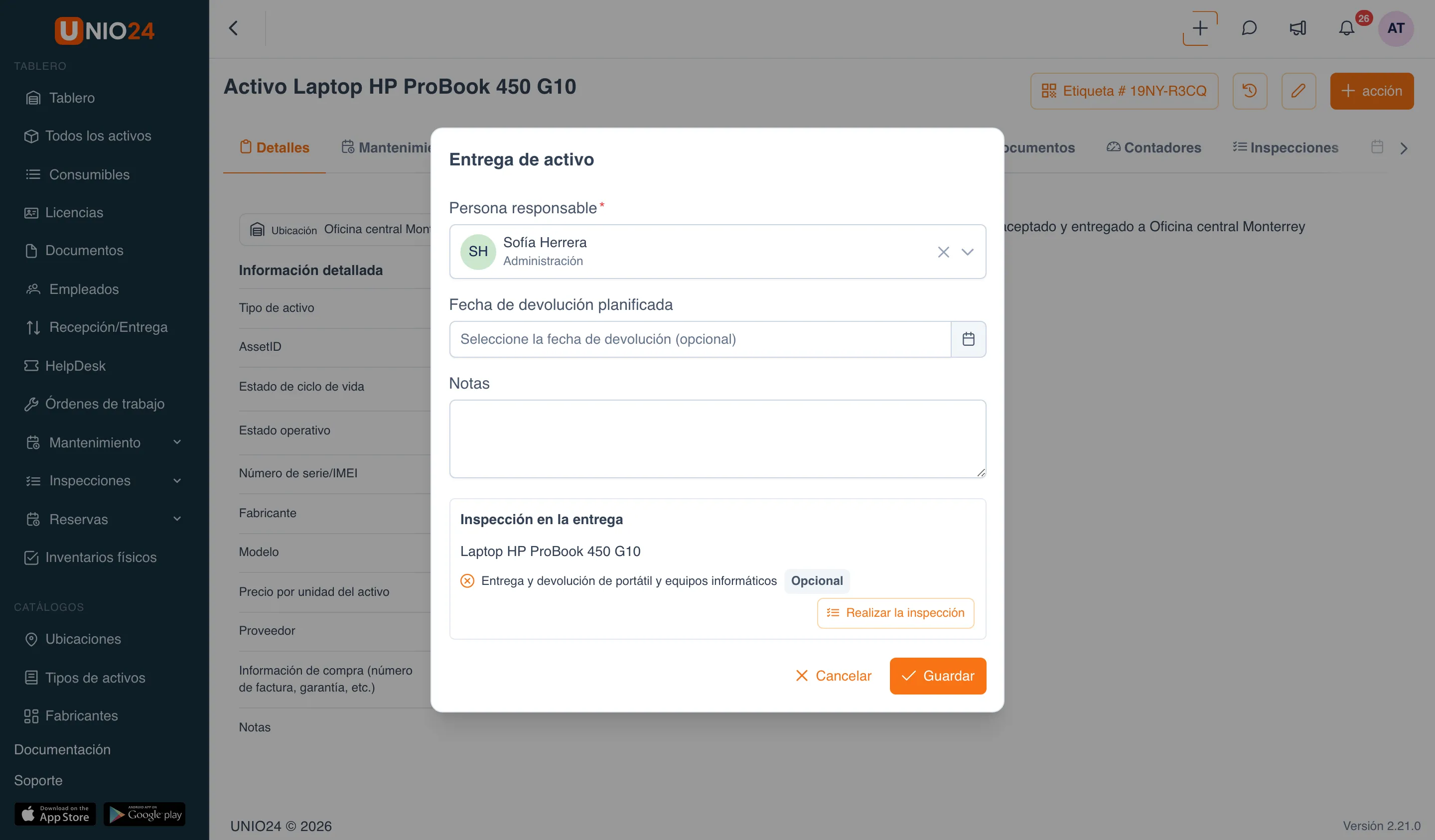
Task: Open the chat messages icon
Action: point(1249,28)
